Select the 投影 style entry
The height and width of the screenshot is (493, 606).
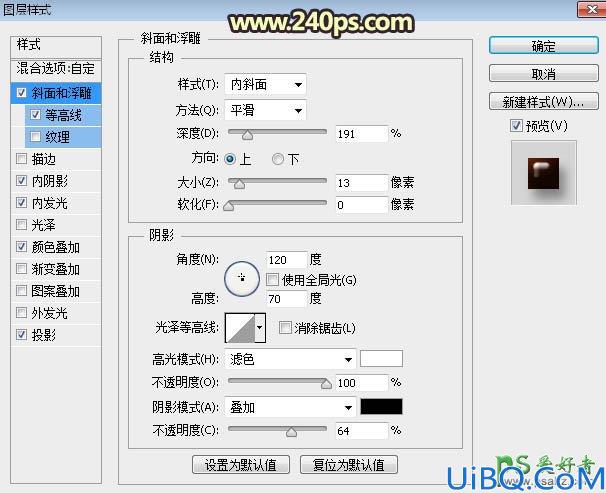tap(56, 335)
